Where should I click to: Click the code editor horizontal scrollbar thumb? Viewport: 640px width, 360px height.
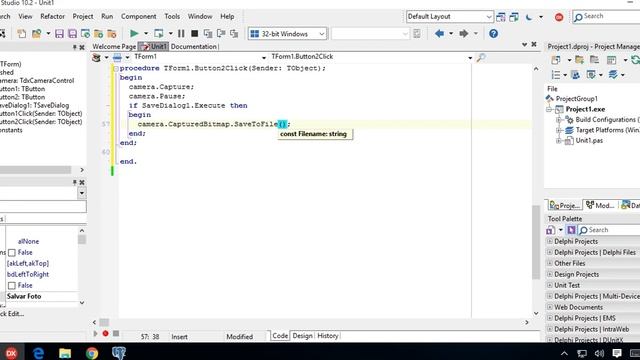(104, 322)
